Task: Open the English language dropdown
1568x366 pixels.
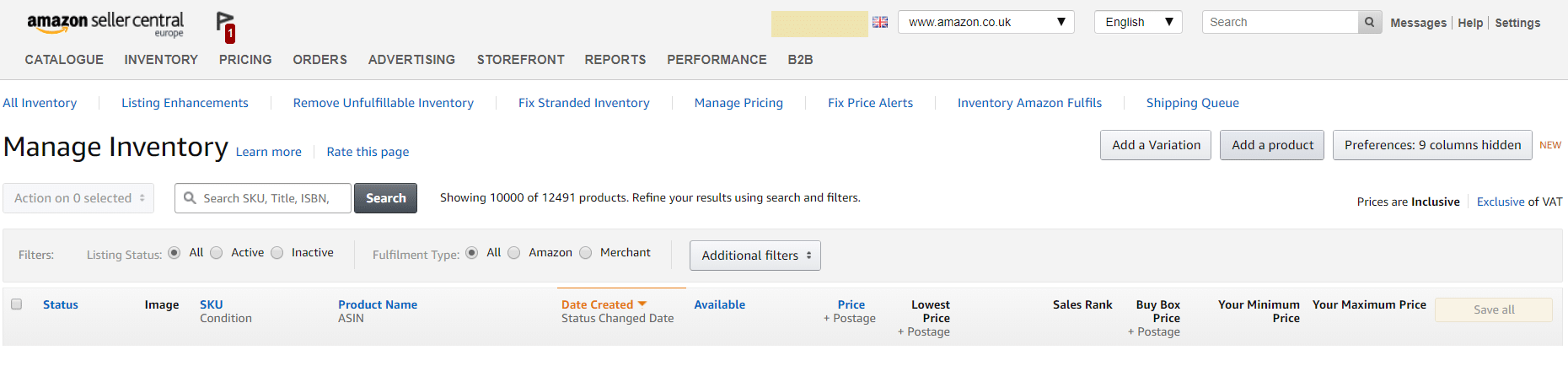Action: tap(1138, 22)
